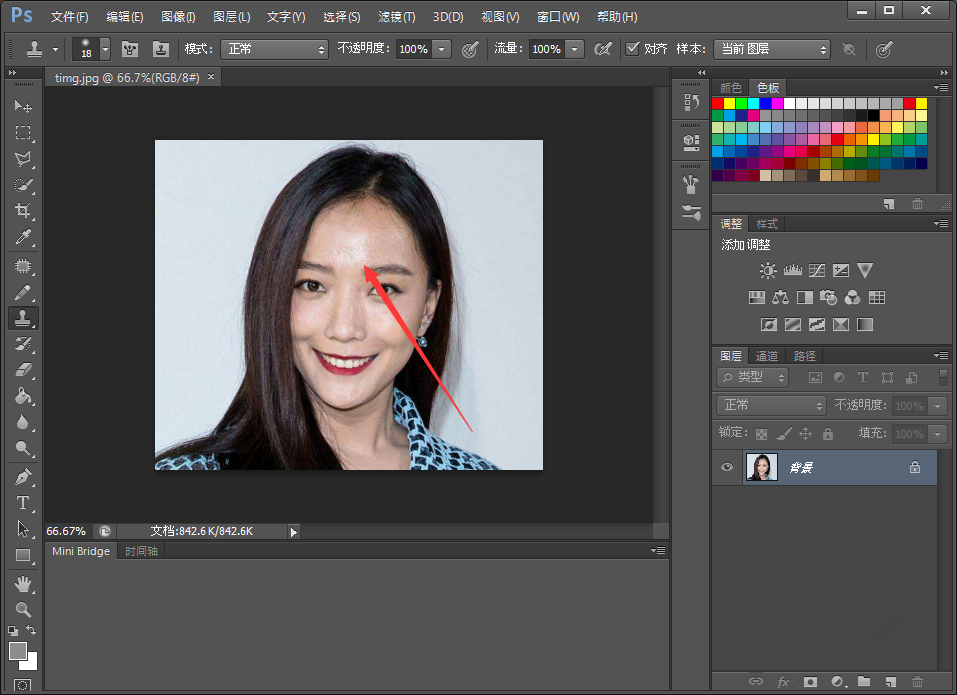Select the Horizontal Type tool
Image resolution: width=957 pixels, height=695 pixels.
[x=23, y=503]
